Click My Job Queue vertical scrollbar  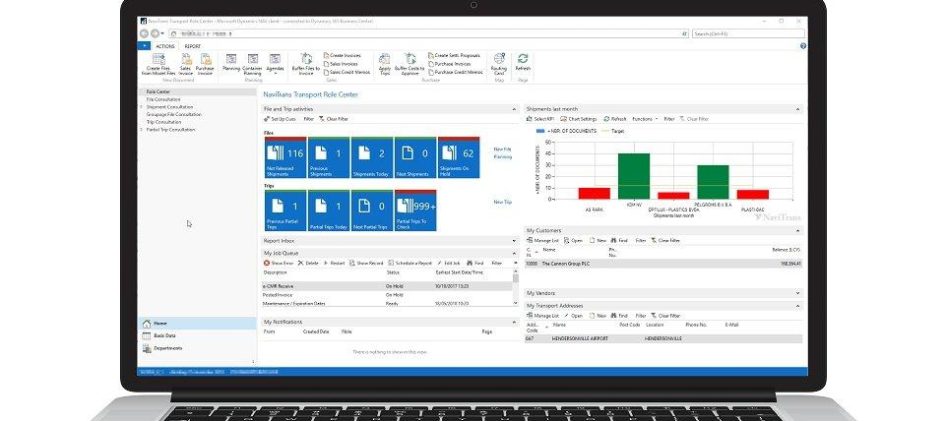[515, 287]
